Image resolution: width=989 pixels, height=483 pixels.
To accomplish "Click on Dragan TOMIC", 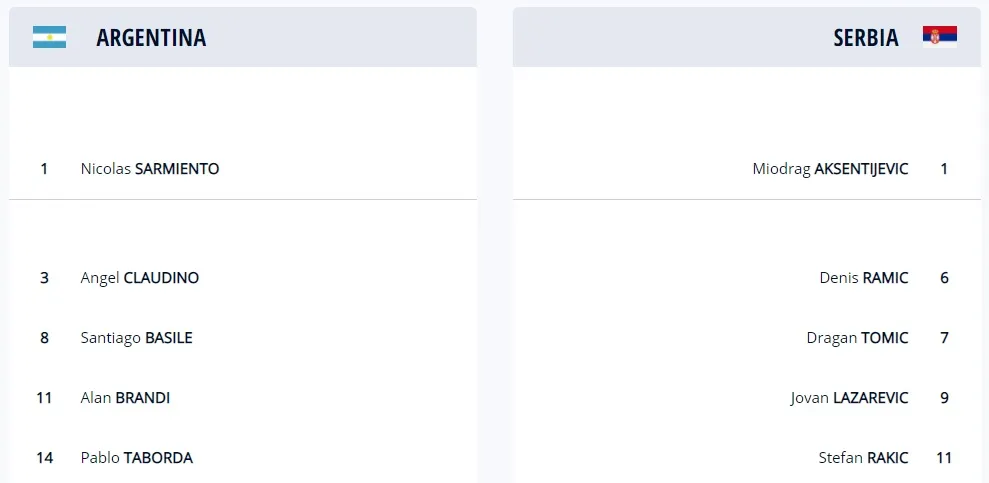I will pyautogui.click(x=857, y=338).
